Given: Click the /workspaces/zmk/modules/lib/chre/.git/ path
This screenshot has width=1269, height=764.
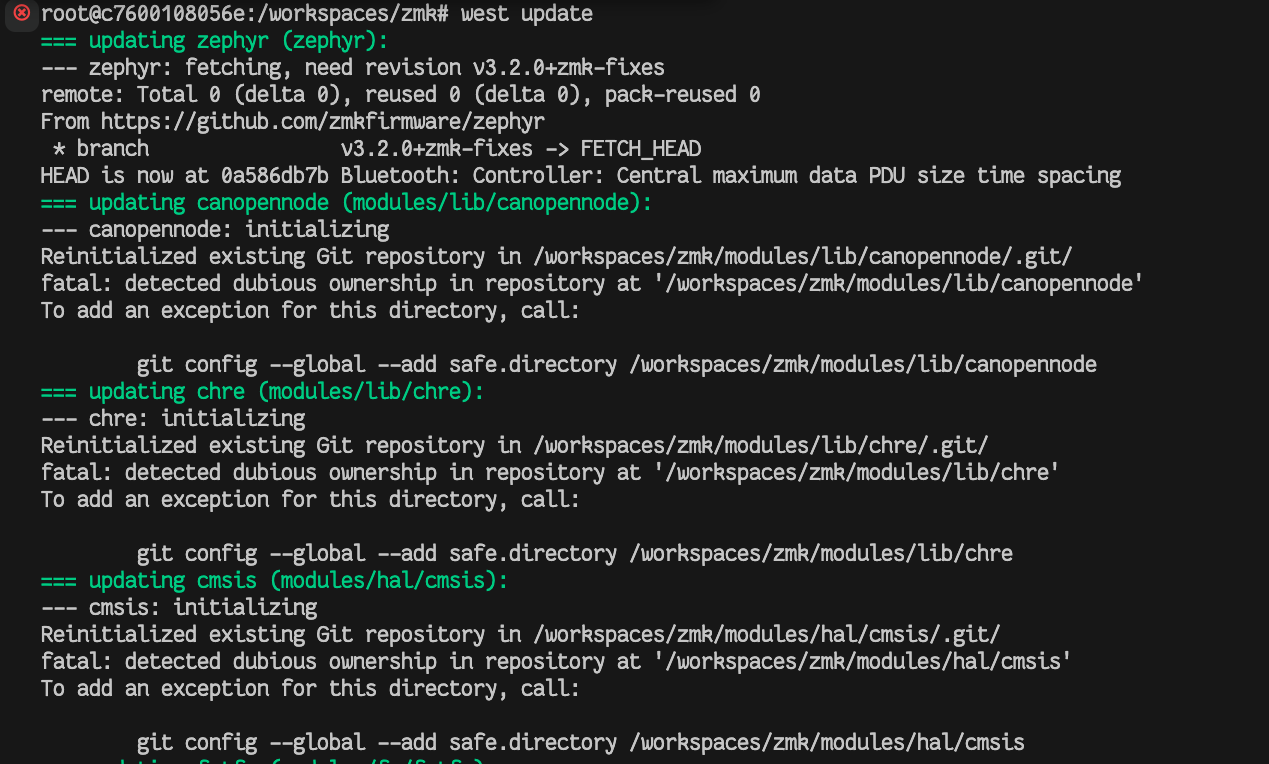Looking at the screenshot, I should [x=761, y=446].
